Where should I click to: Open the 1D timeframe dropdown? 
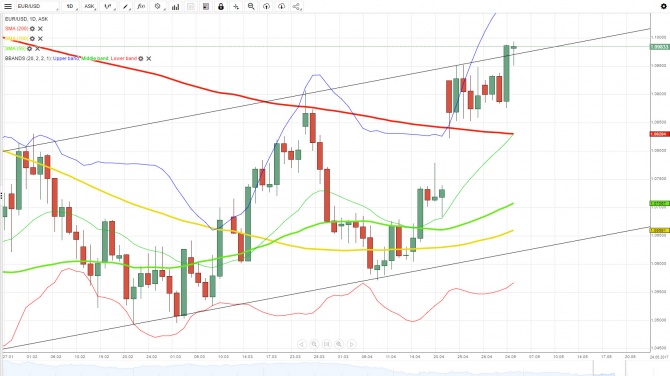[x=71, y=6]
